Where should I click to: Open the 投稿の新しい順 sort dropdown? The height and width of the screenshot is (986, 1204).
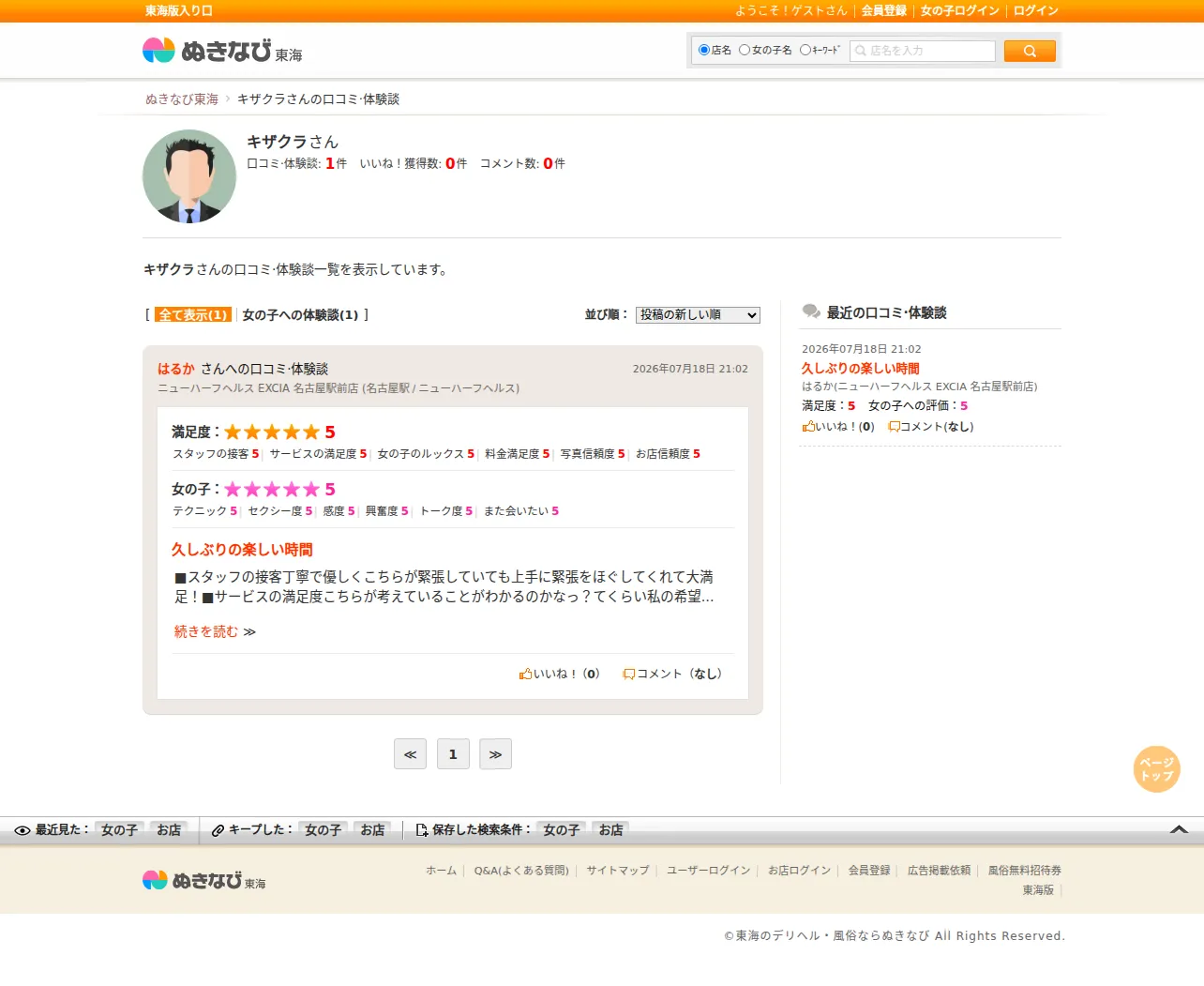tap(698, 315)
